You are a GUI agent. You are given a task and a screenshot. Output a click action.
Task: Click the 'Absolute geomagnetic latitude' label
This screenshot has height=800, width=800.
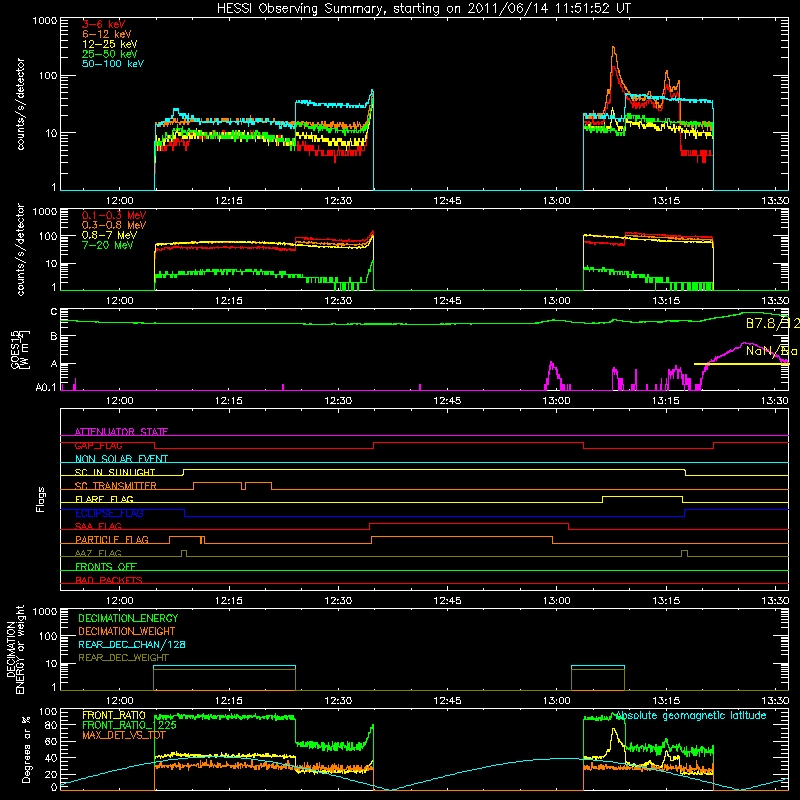coord(691,716)
